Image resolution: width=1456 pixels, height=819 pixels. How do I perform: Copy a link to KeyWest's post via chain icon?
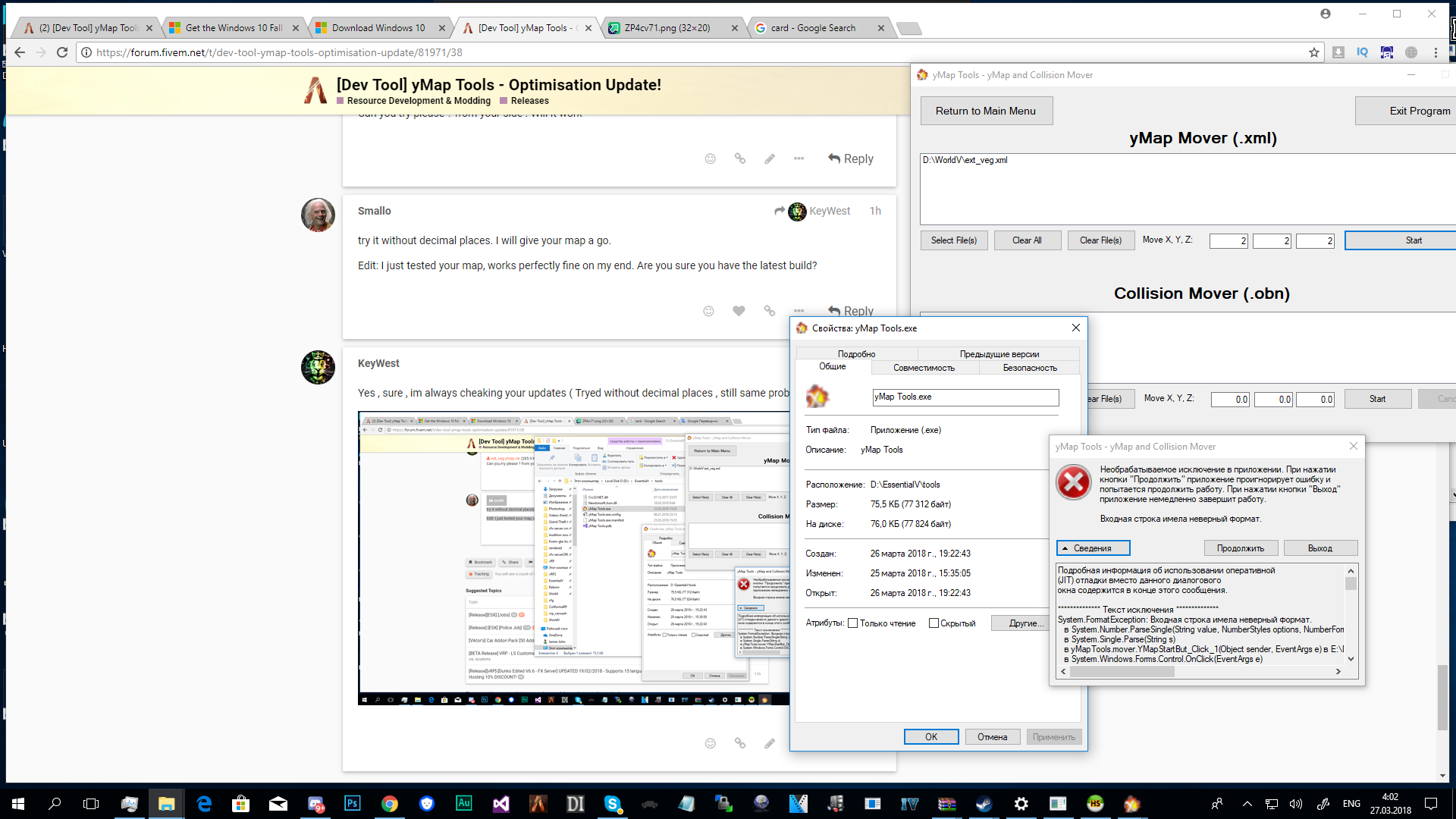(x=740, y=743)
